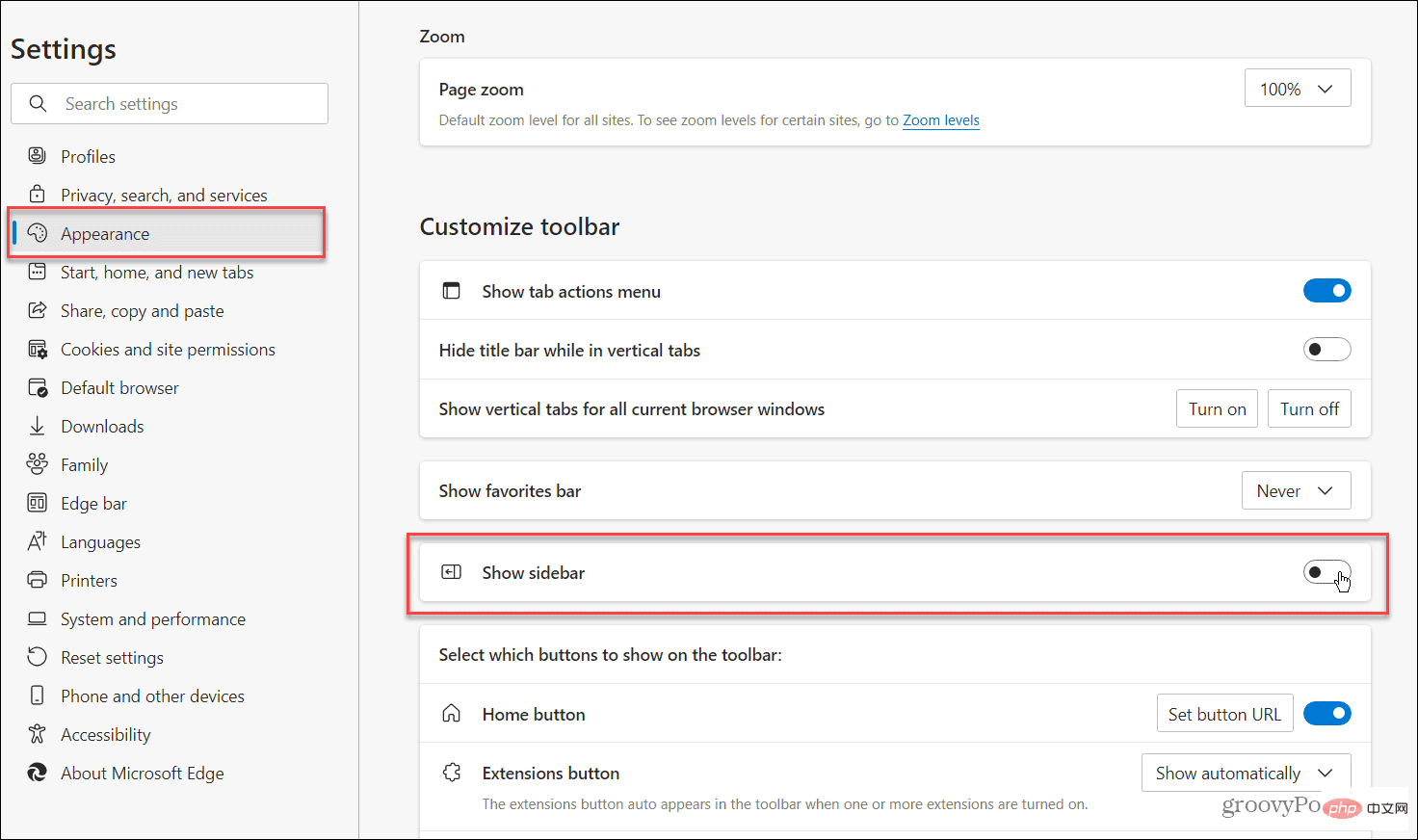
Task: Toggle Show sidebar switch on
Action: (x=1326, y=571)
